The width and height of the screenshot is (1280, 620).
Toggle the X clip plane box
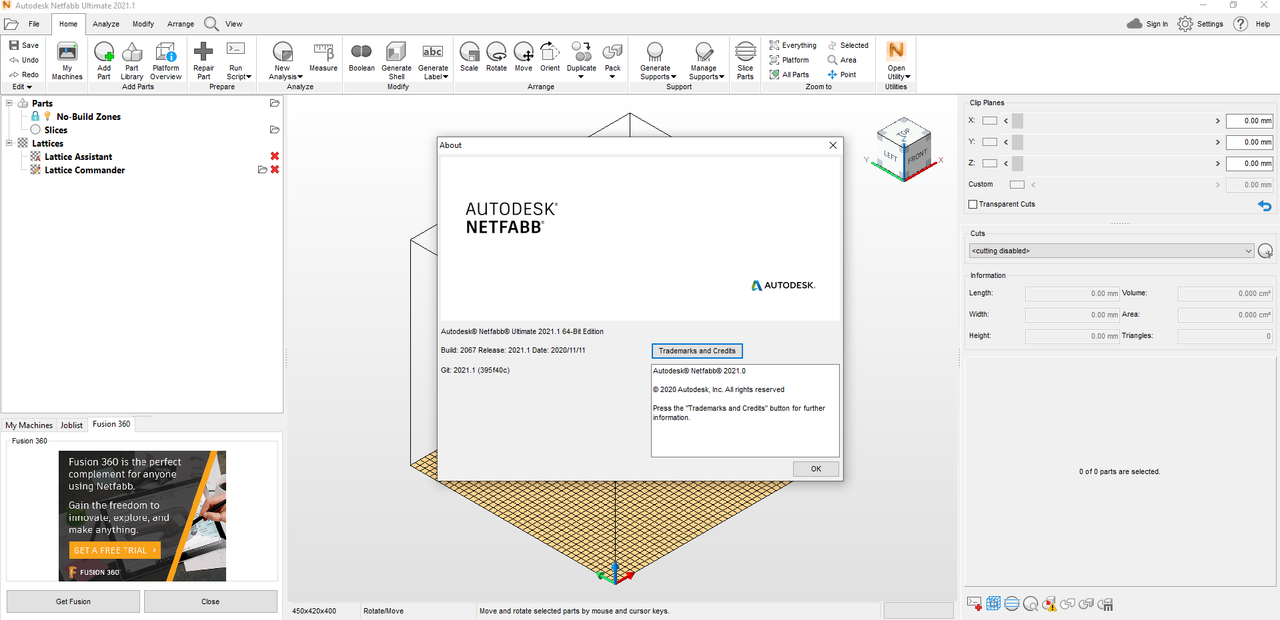click(990, 121)
